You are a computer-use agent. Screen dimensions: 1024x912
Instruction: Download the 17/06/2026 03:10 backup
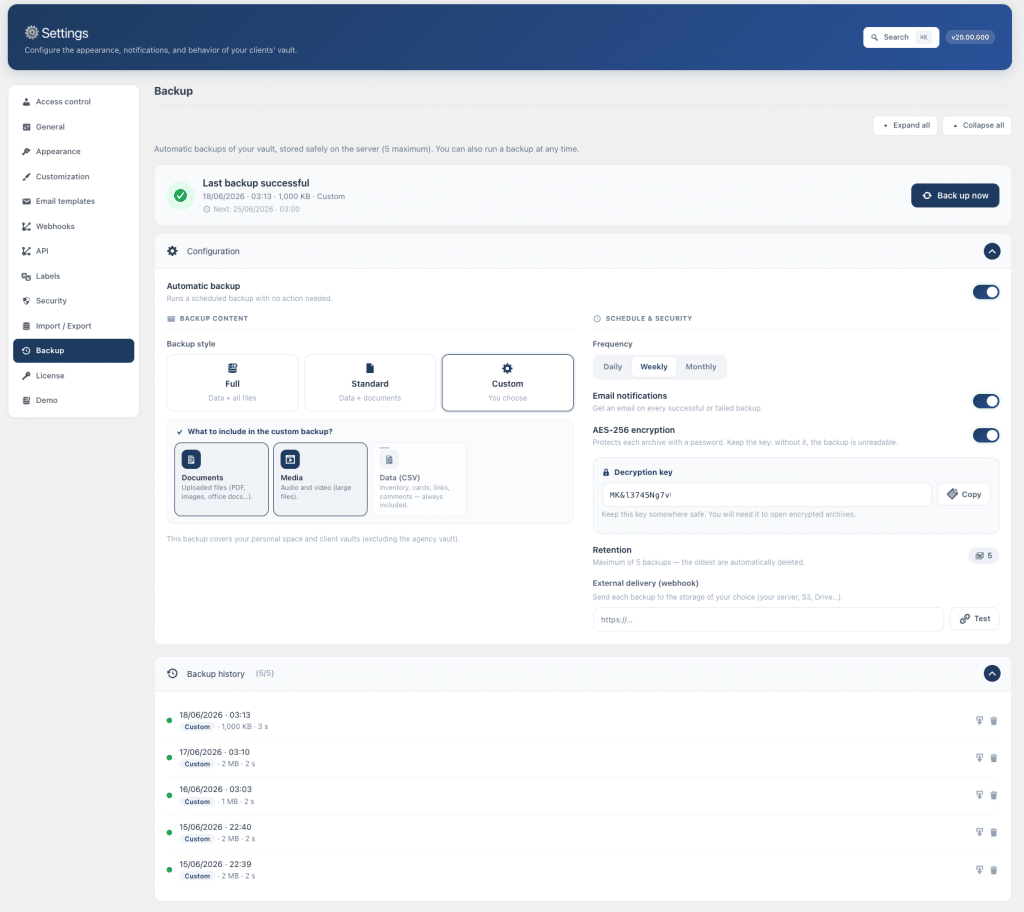point(979,758)
